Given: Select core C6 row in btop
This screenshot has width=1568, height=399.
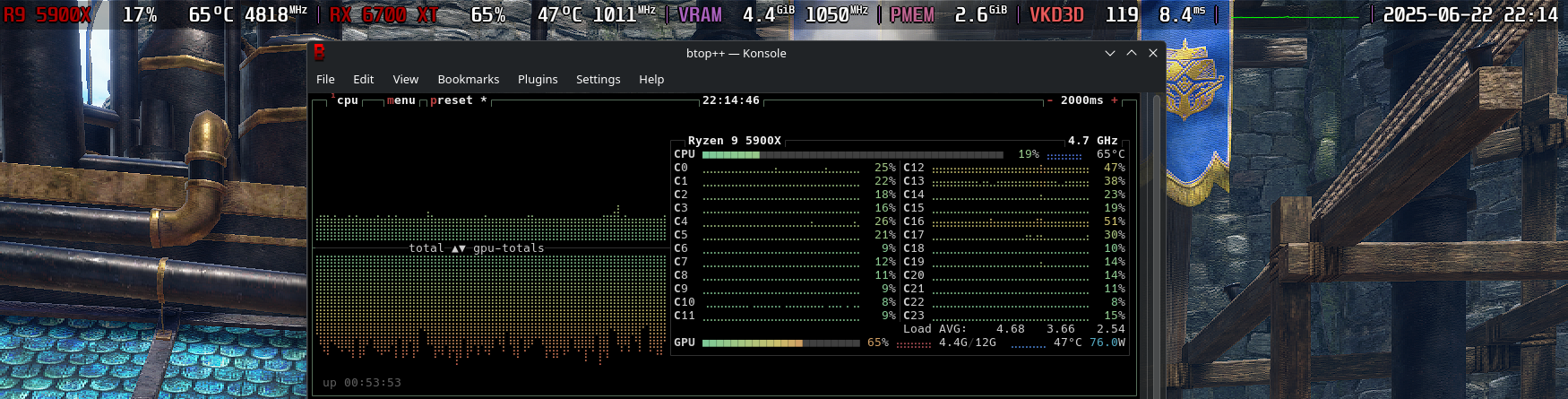Looking at the screenshot, I should point(785,248).
